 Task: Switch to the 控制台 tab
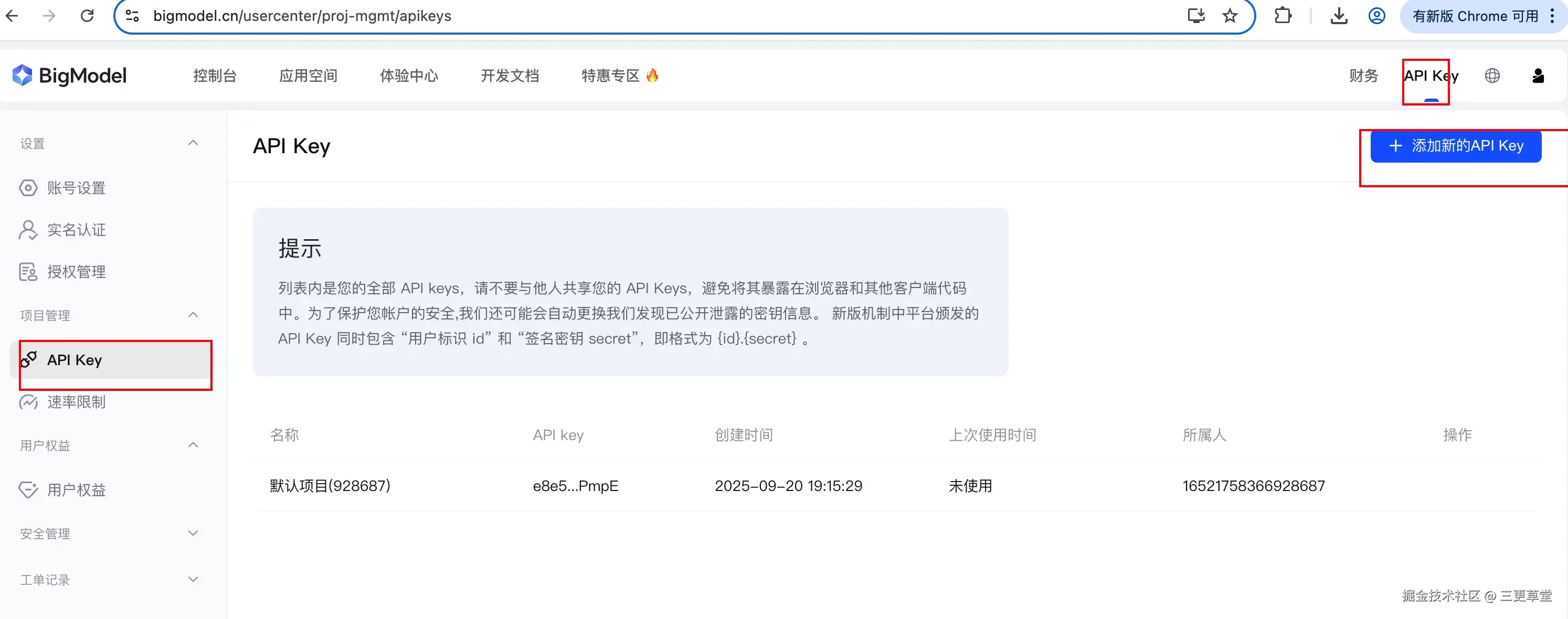(x=214, y=76)
